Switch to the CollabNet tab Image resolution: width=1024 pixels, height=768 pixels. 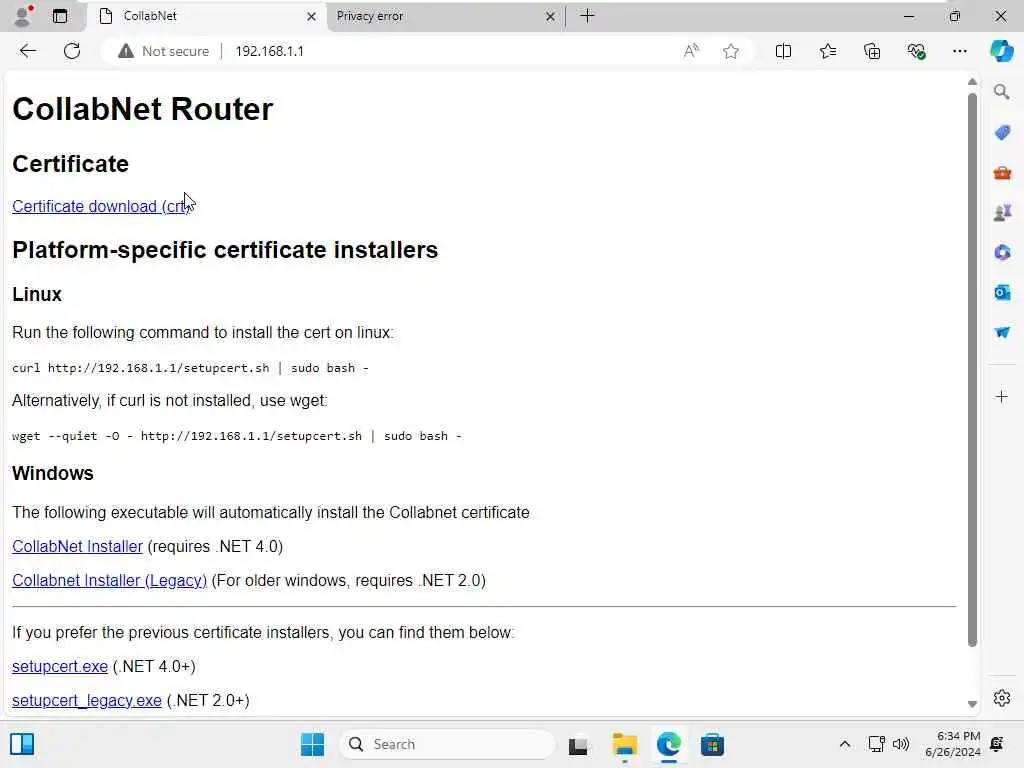(206, 16)
